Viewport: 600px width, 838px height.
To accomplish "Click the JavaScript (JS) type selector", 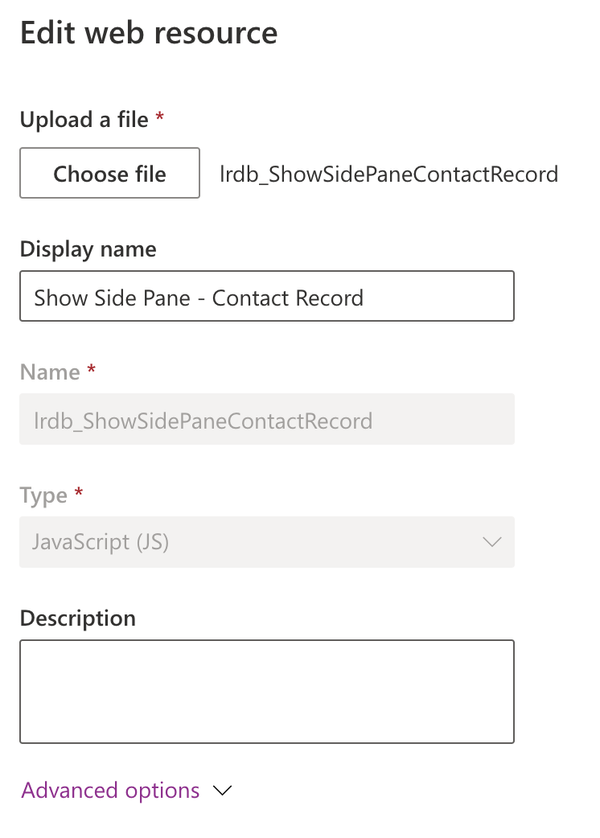I will tap(266, 542).
